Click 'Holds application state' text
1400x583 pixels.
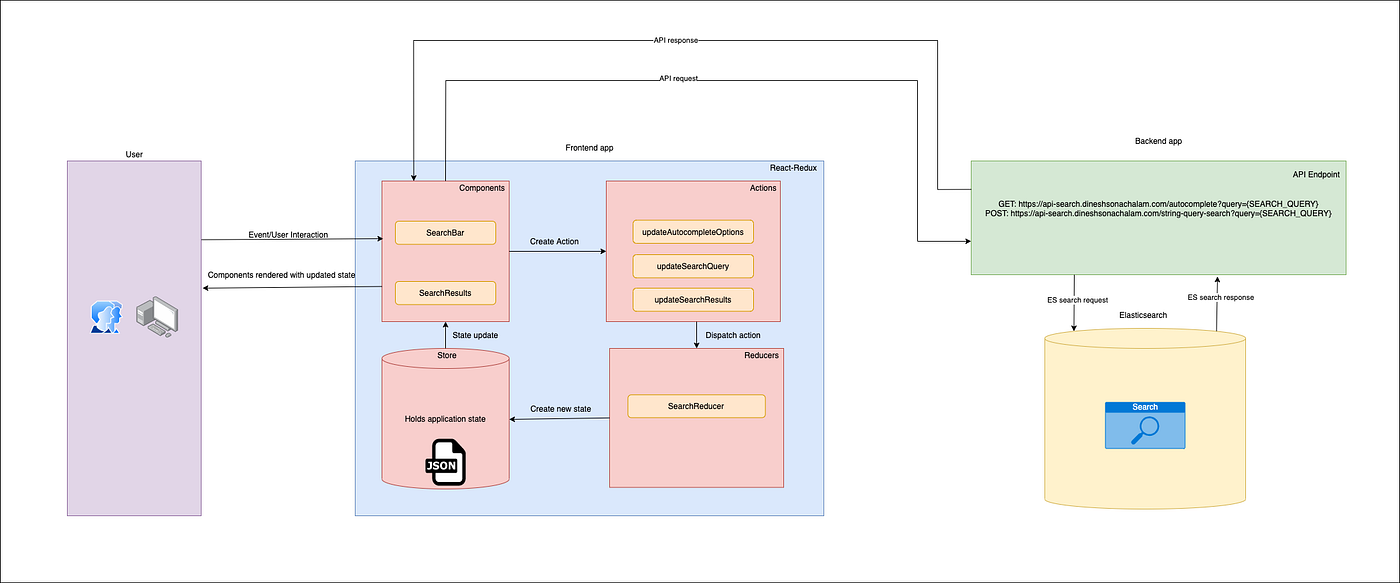[445, 419]
